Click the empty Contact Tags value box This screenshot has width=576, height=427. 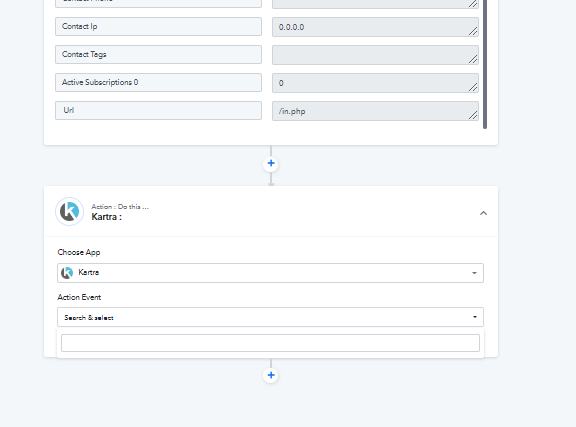(x=375, y=55)
